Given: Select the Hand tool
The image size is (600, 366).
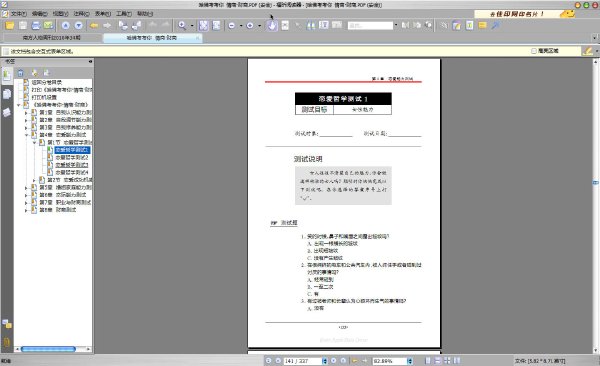Looking at the screenshot, I should pos(272,26).
